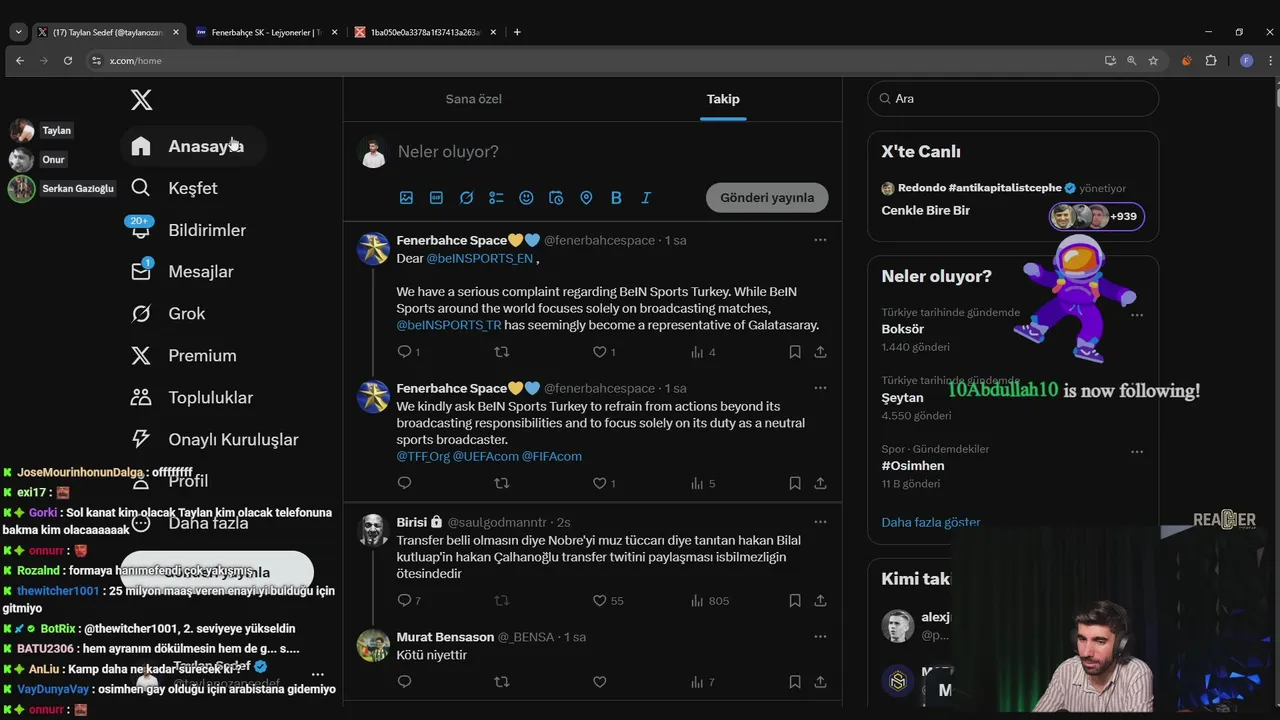Viewport: 1280px width, 720px height.
Task: Reply to the Dear @beINSPORTS_EN post
Action: (405, 352)
